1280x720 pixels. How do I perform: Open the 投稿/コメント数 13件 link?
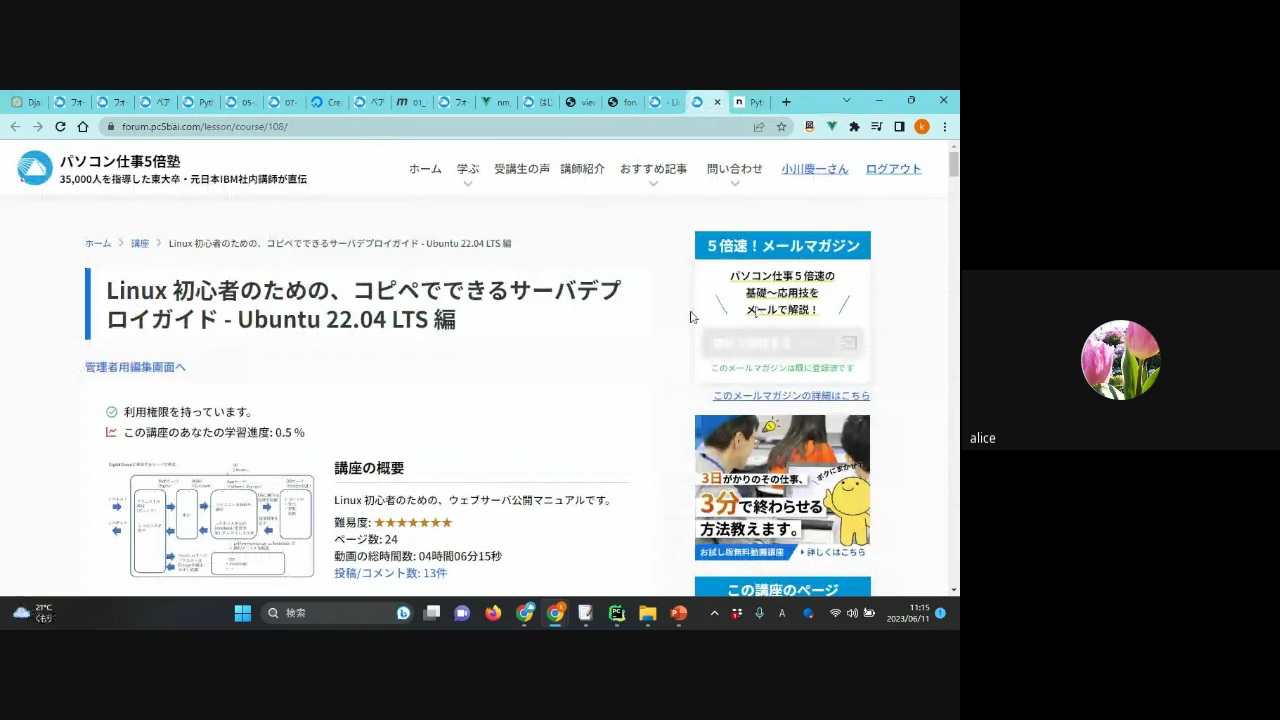click(x=390, y=573)
